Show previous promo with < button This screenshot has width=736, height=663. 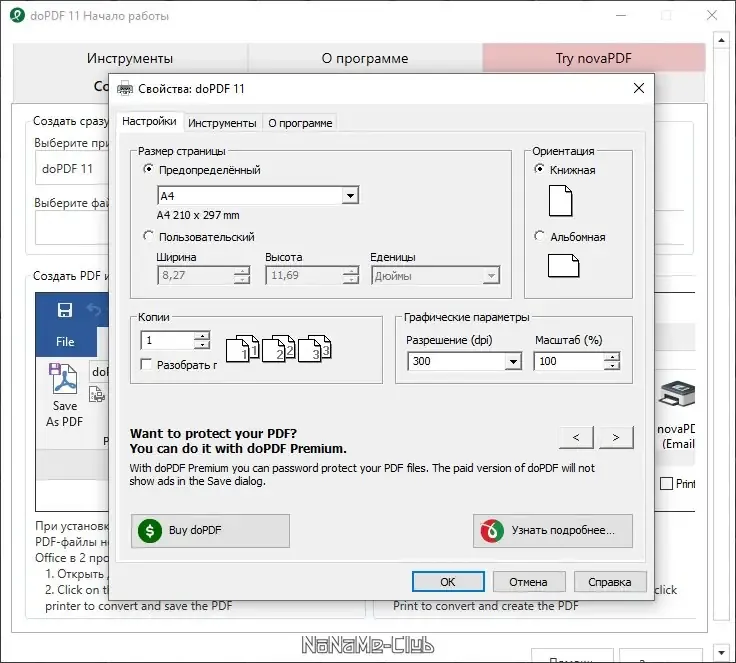click(576, 437)
